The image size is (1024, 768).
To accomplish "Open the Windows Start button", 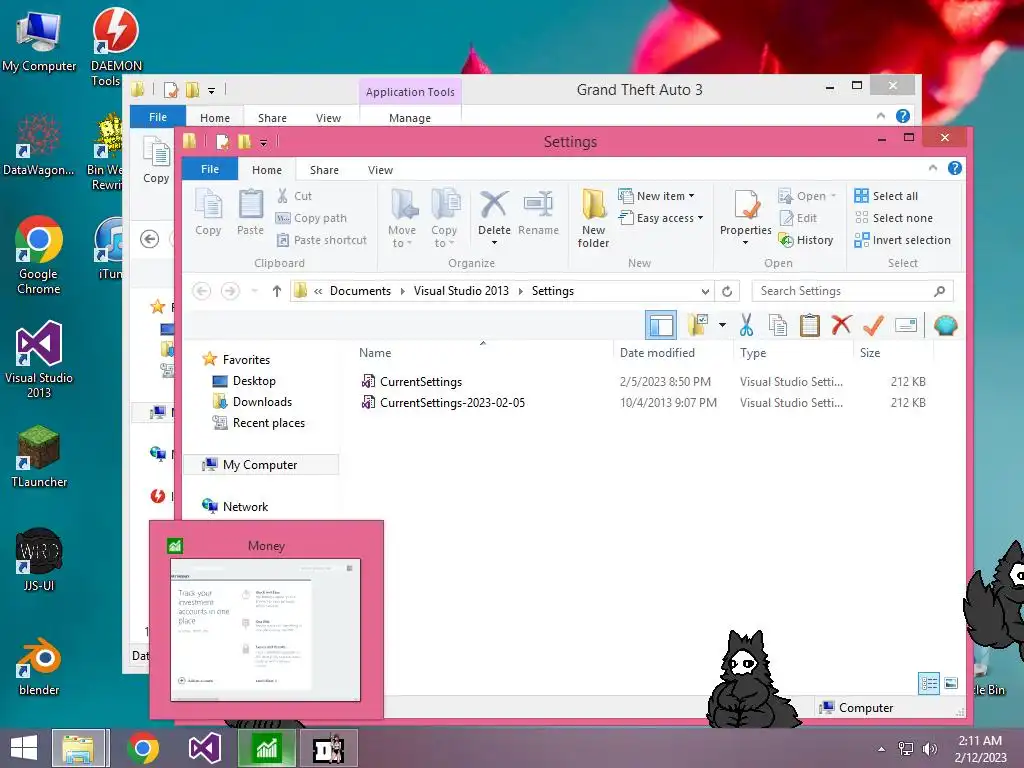I will pyautogui.click(x=24, y=748).
